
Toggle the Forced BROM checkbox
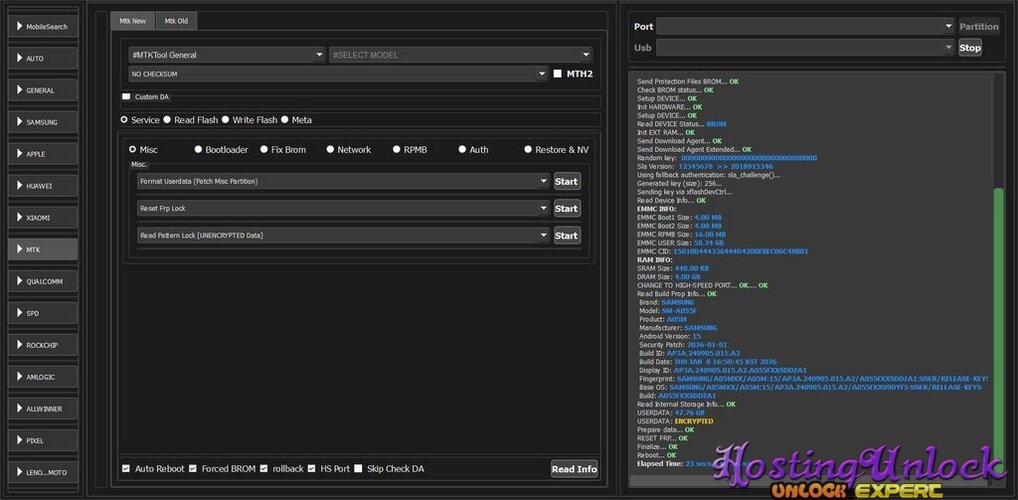(x=193, y=468)
